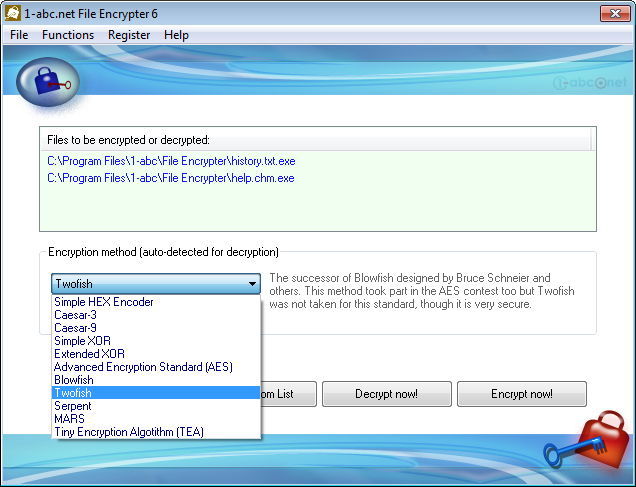Choose Advanced Encryption Standard (AES) option
The image size is (636, 487).
(143, 367)
